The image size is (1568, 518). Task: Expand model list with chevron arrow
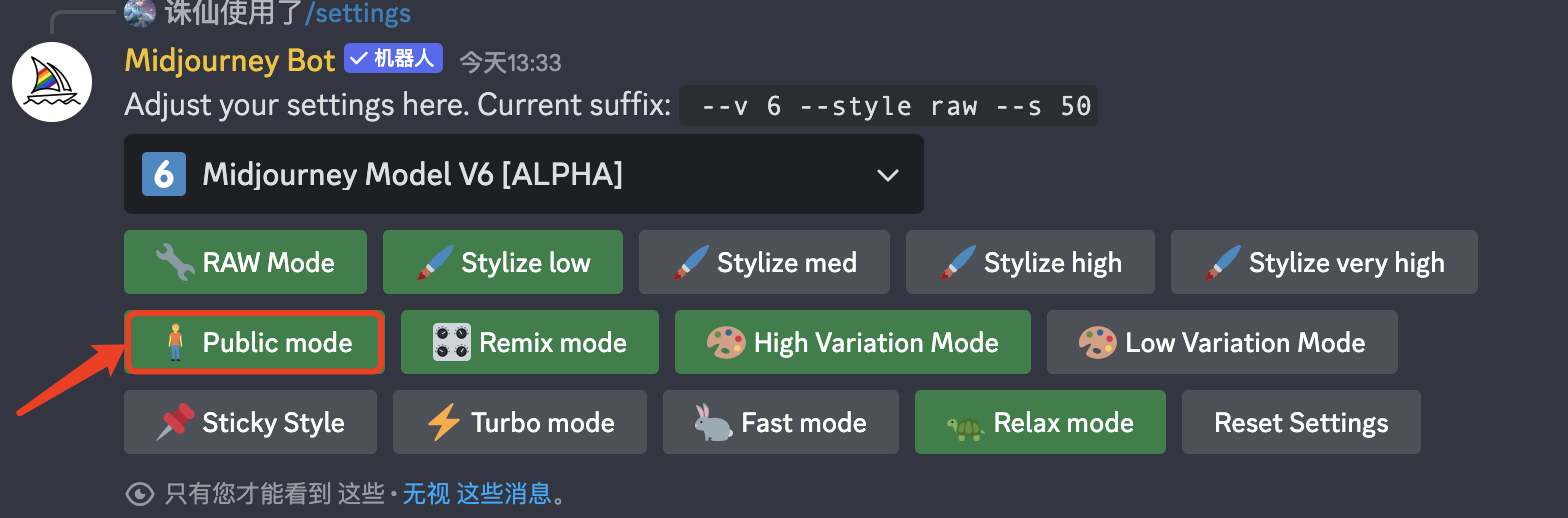point(886,175)
